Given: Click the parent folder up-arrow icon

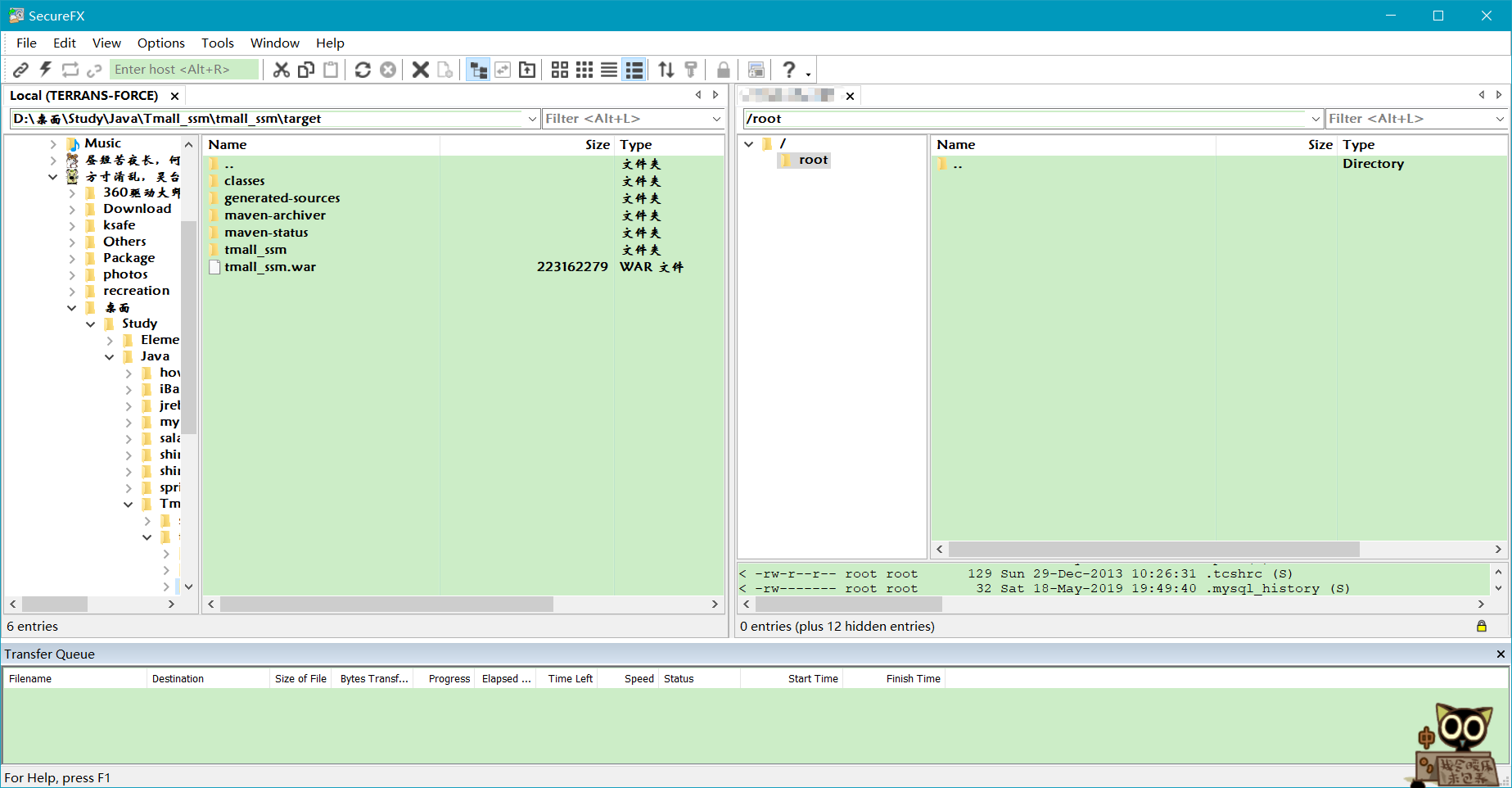Looking at the screenshot, I should pos(527,70).
